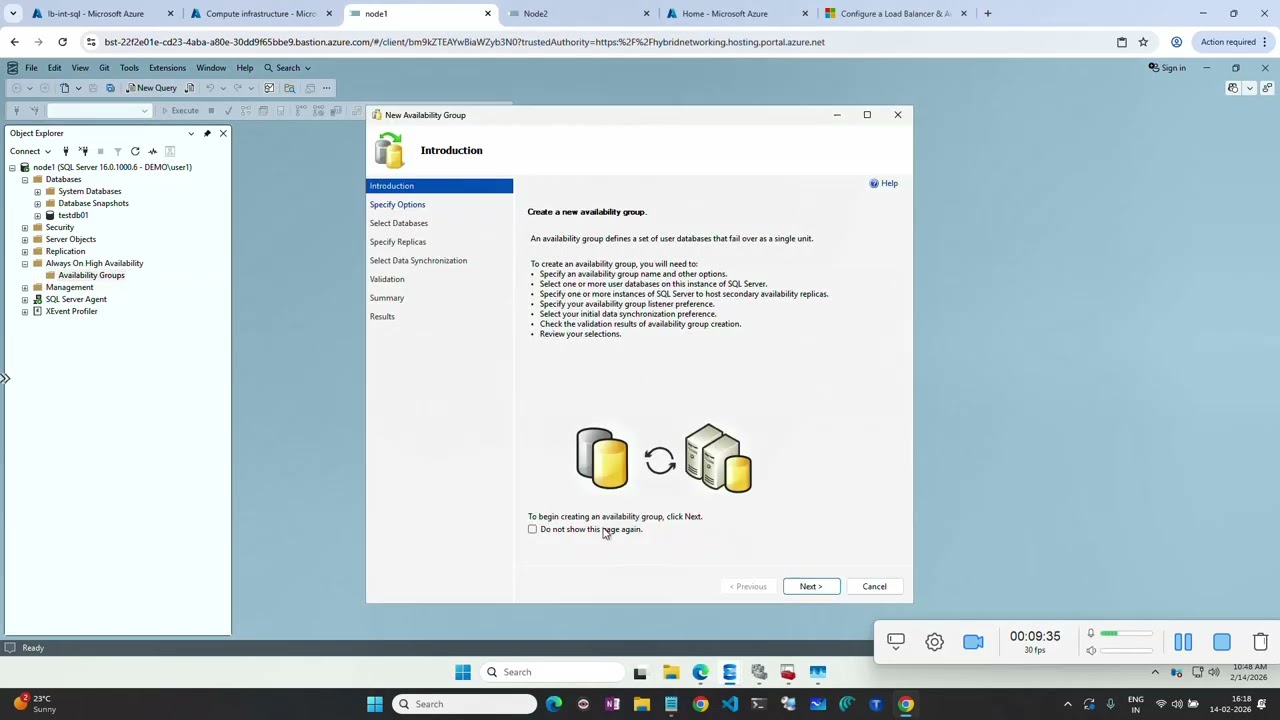Select the Availability Groups tree item

click(x=91, y=275)
